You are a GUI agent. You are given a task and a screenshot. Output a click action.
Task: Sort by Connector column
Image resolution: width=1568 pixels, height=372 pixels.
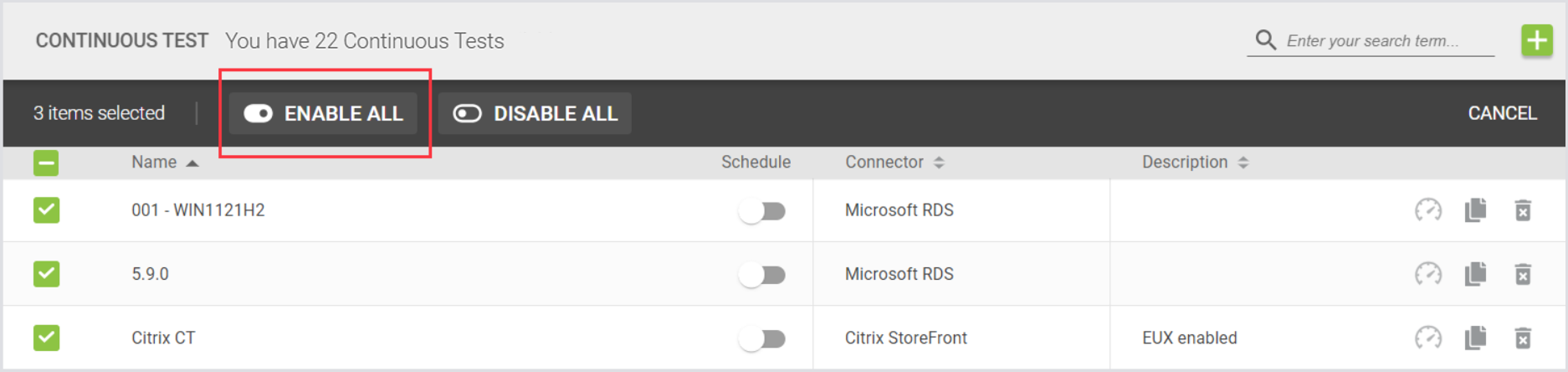click(939, 163)
